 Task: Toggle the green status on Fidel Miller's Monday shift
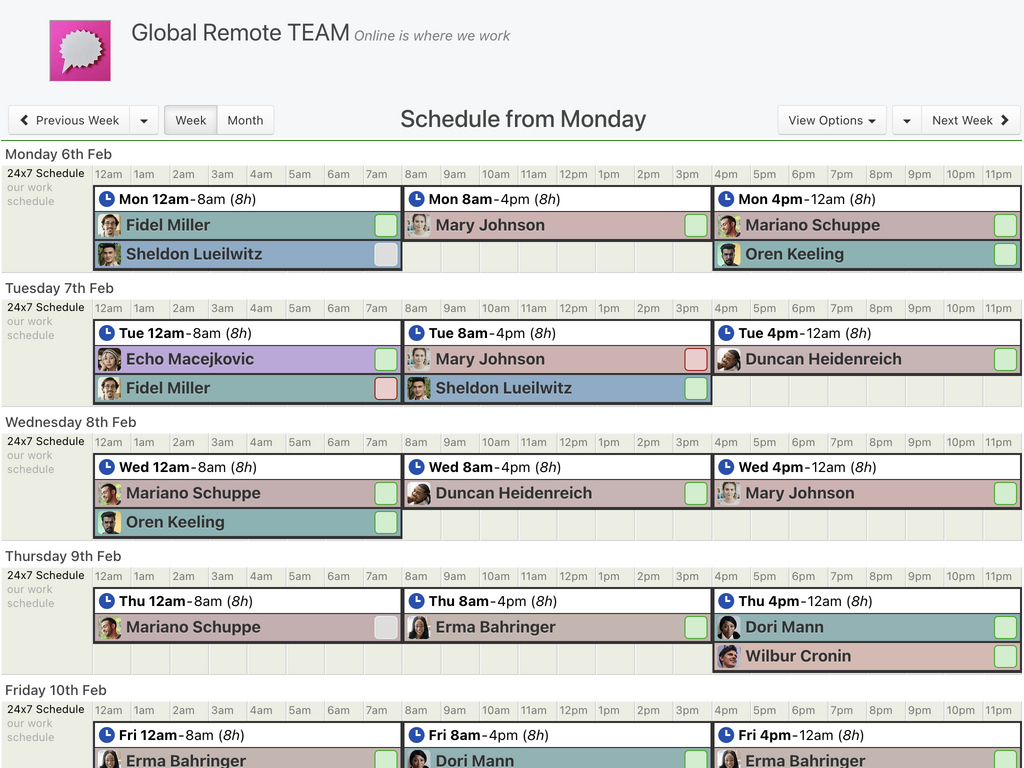coord(385,225)
